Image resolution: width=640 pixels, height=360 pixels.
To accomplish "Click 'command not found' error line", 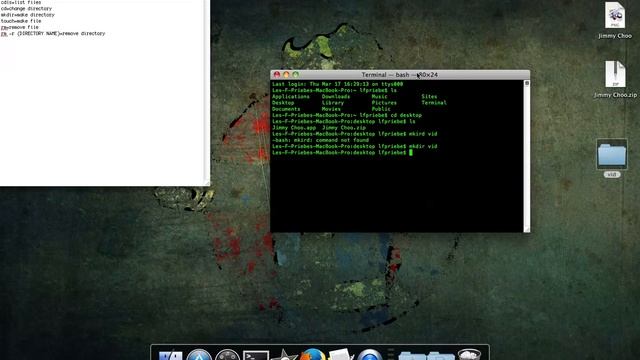I will [320, 140].
